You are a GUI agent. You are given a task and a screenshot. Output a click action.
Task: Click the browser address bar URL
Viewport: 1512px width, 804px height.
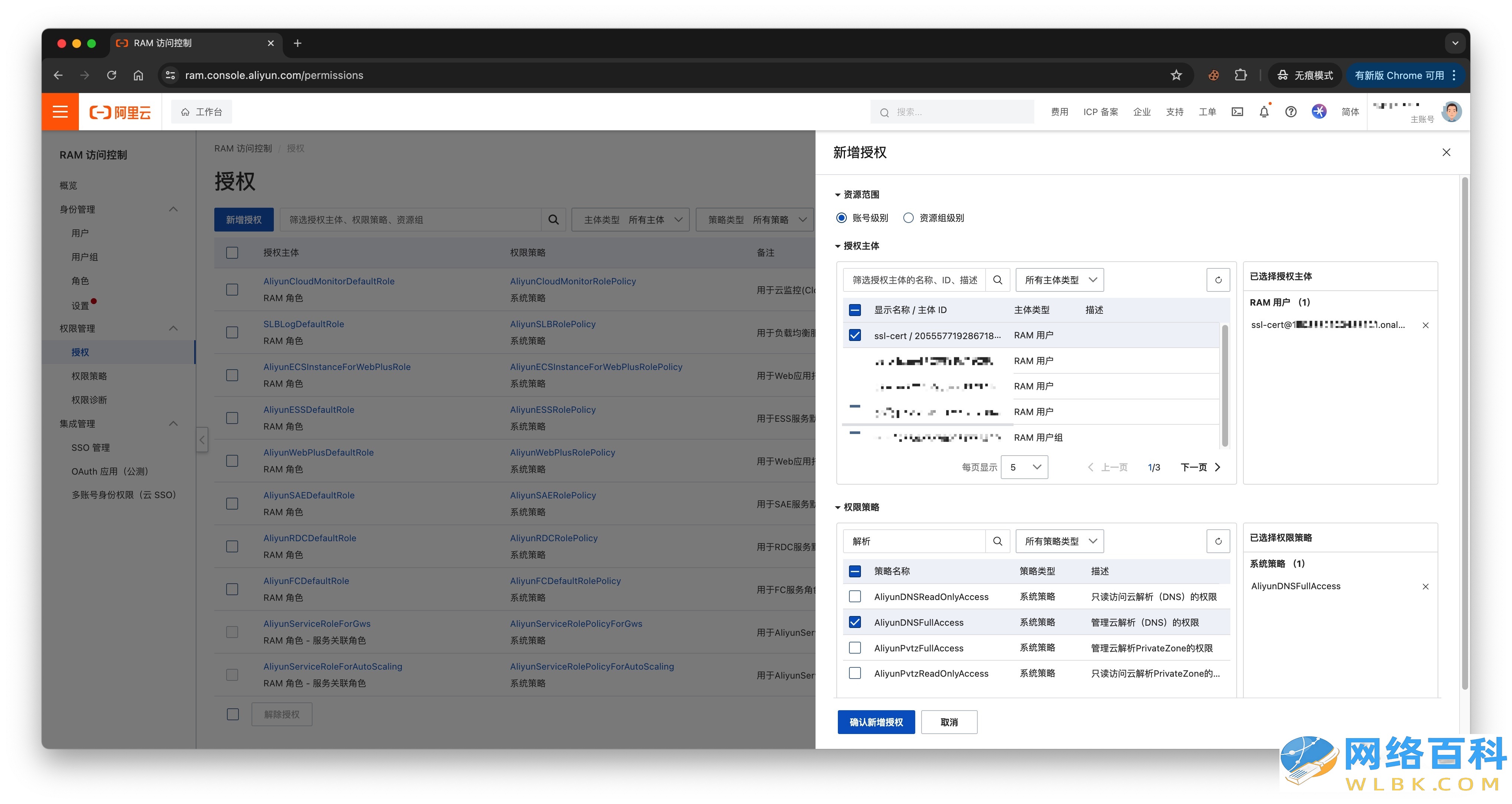pos(274,75)
